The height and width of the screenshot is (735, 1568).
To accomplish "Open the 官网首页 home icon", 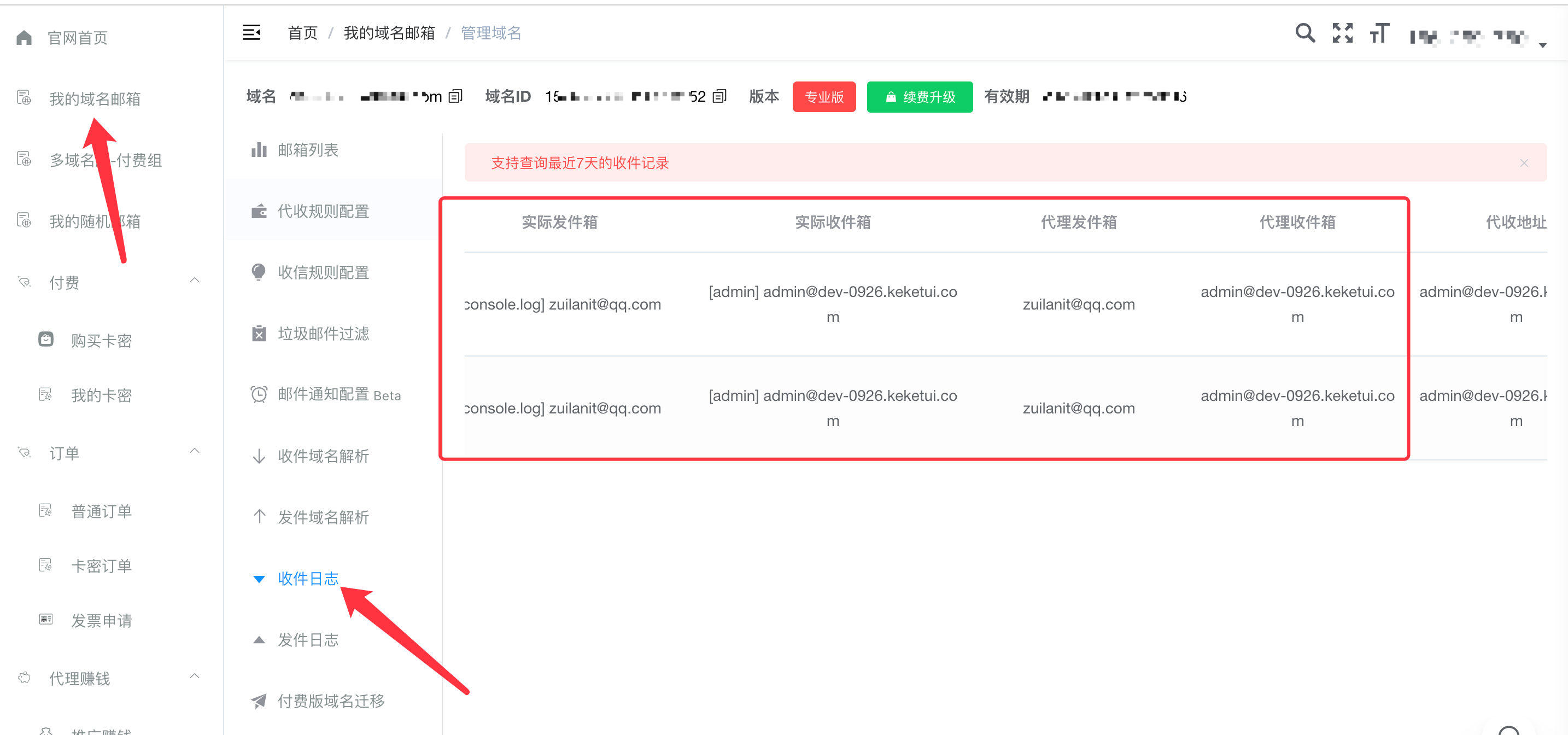I will [x=24, y=38].
